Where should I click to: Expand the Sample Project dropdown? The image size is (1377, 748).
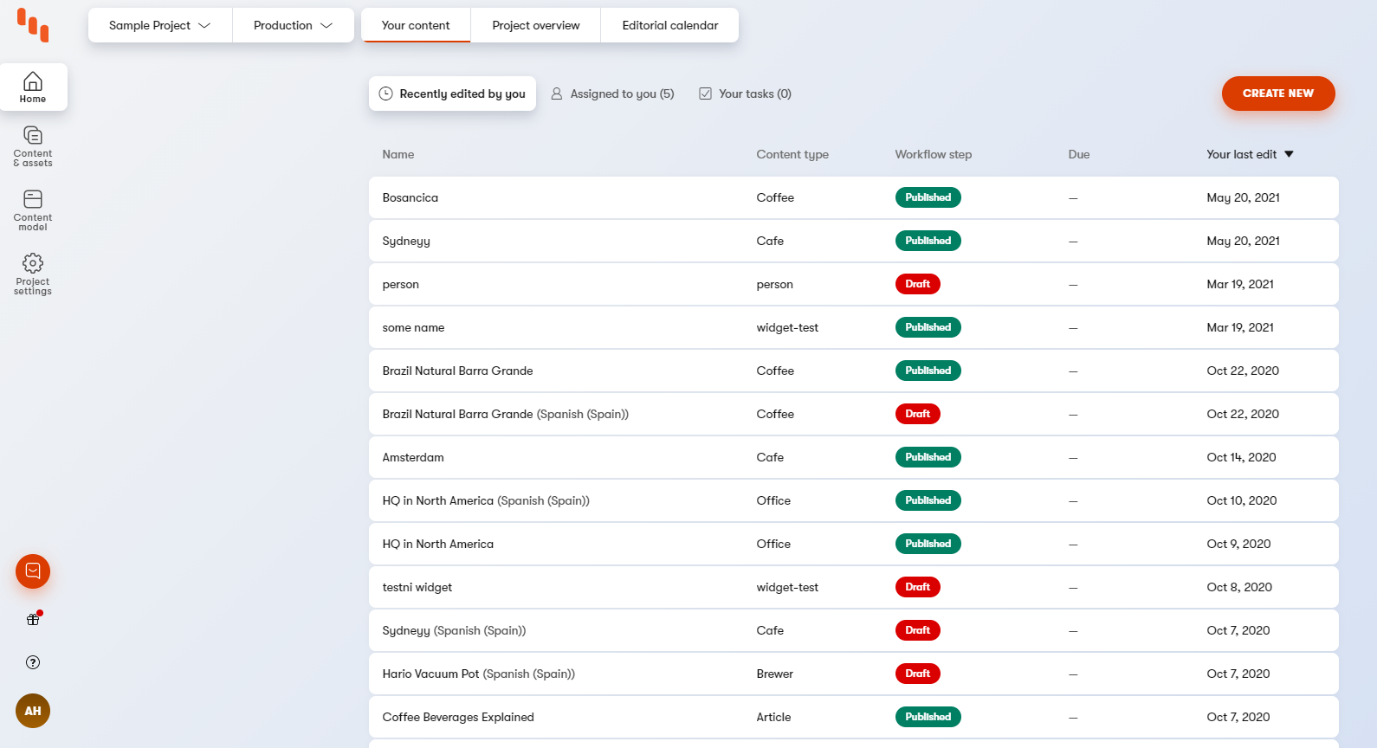(x=160, y=26)
